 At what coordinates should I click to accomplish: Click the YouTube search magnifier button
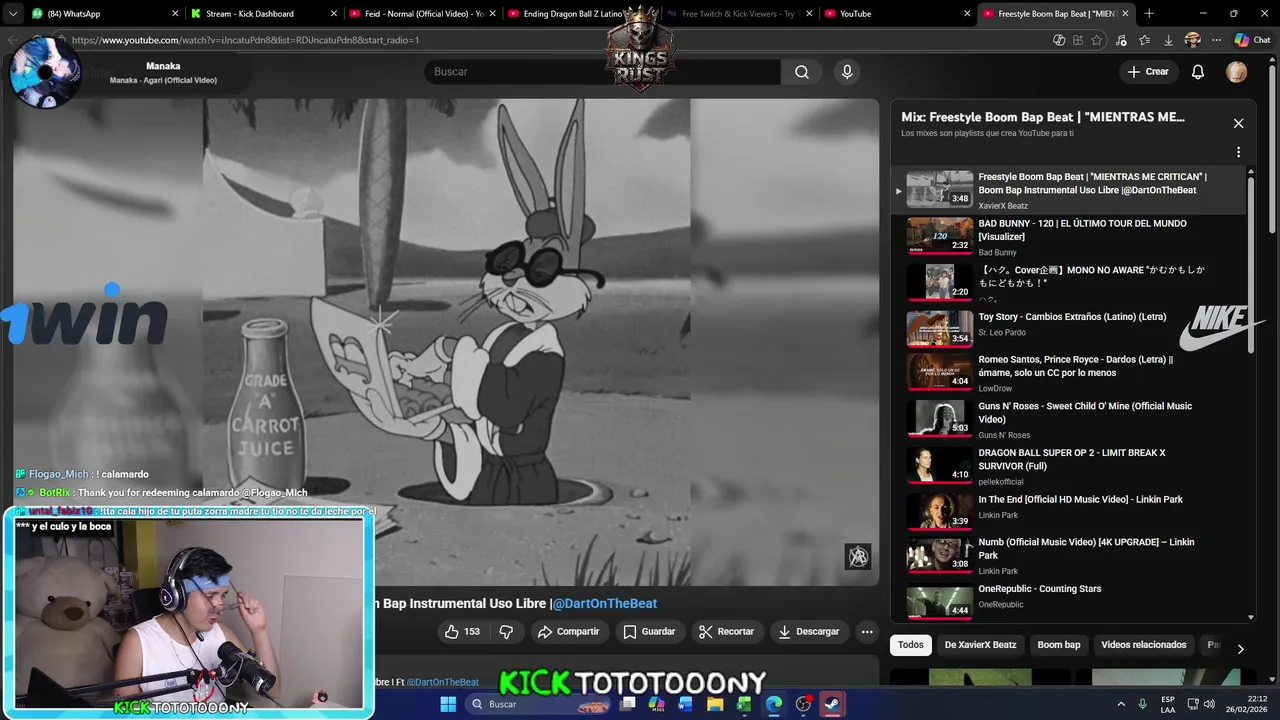click(x=802, y=72)
